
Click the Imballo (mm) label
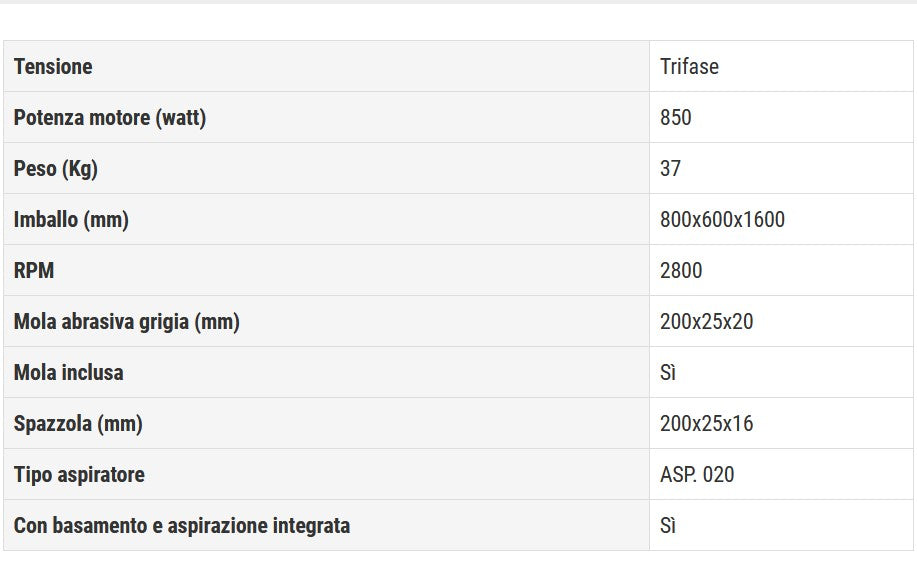coord(71,220)
